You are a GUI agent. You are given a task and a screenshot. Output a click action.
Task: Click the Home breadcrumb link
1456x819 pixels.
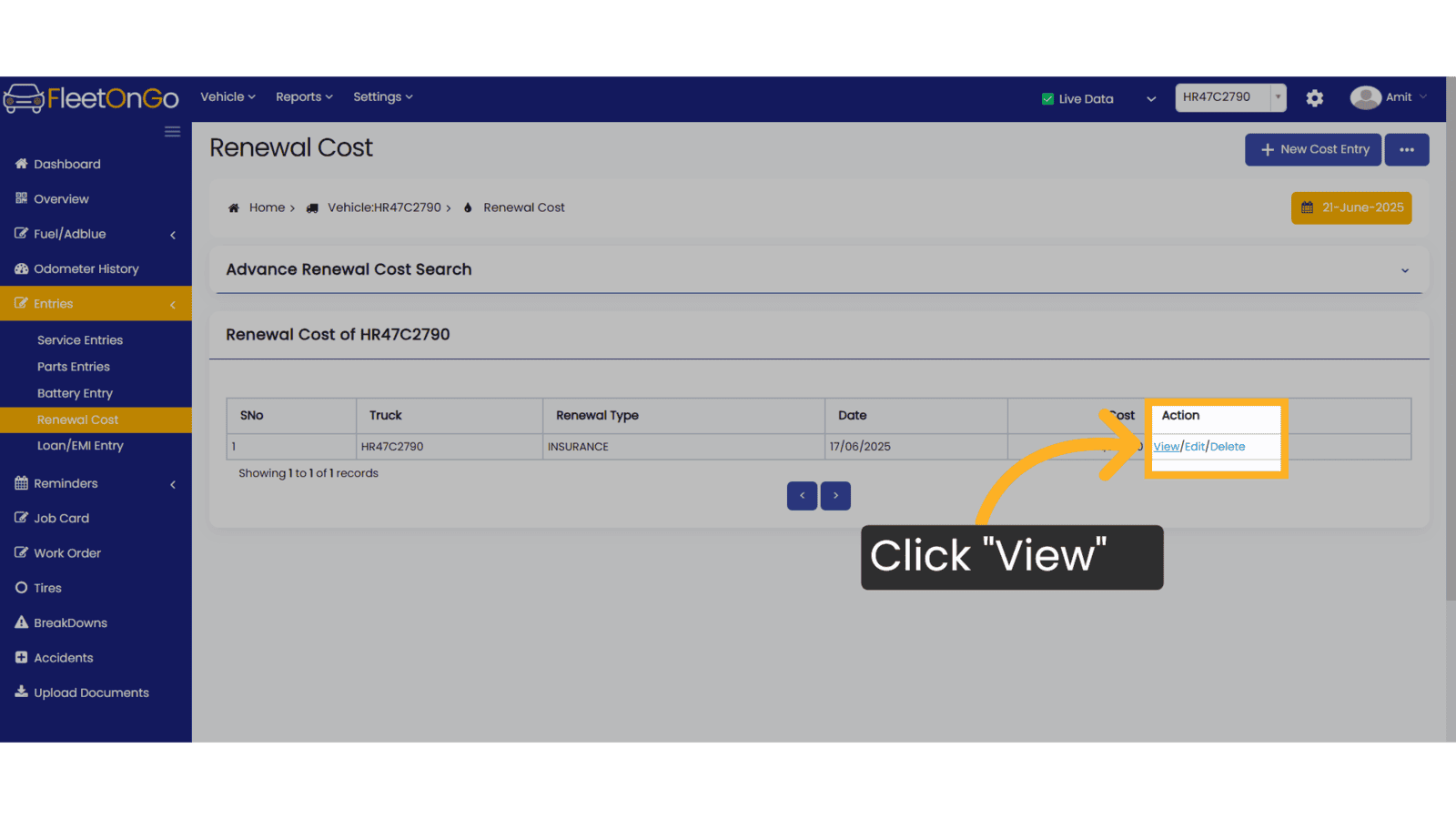point(267,207)
